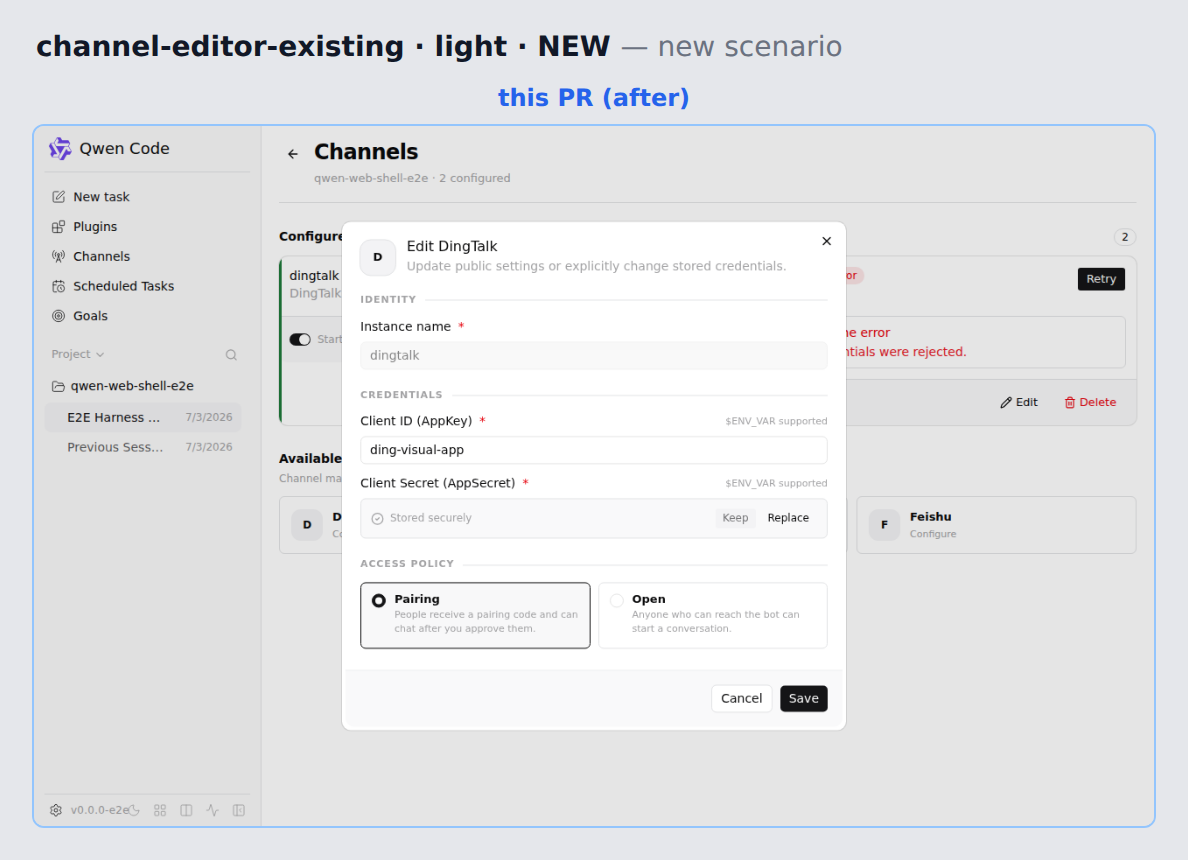Collapse the sidebar with panel icon
The width and height of the screenshot is (1188, 860).
pyautogui.click(x=239, y=810)
